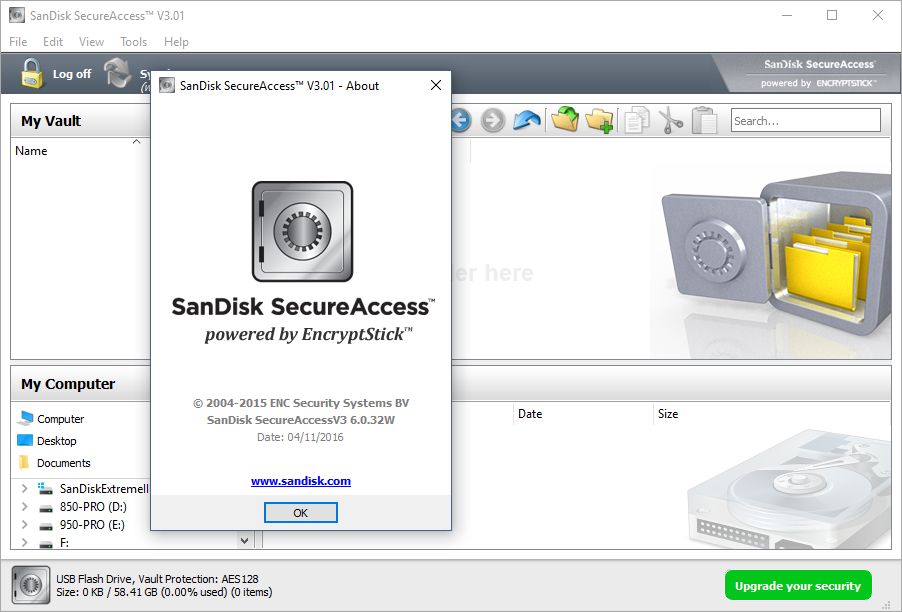902x612 pixels.
Task: Click the 'USB Flash Drive, Vault Protection: AES128' text
Action: 157,579
